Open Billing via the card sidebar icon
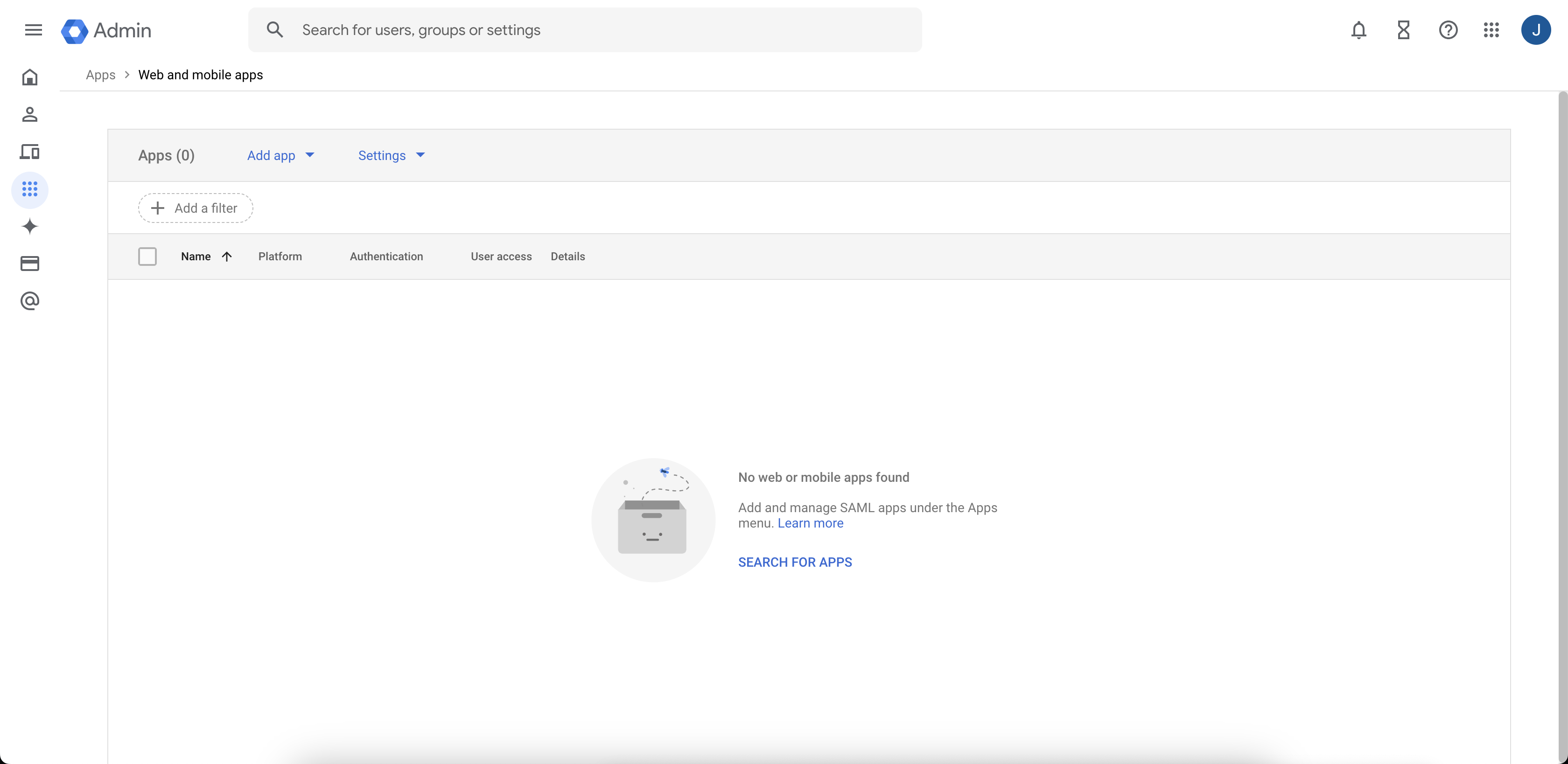Viewport: 1568px width, 764px height. click(x=30, y=264)
